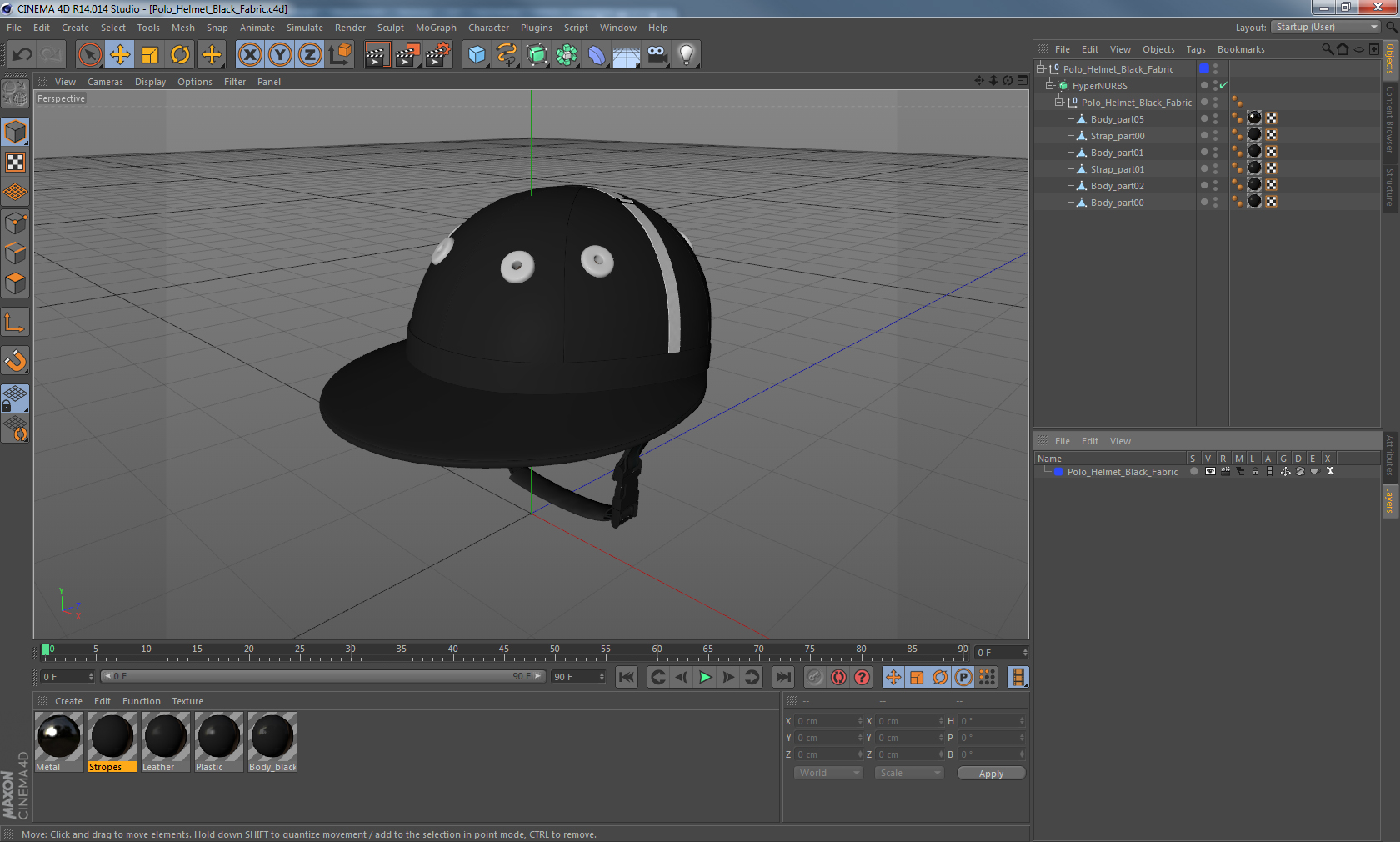Click Body_part02 material tag
Screen dimensions: 1400x842
(x=1254, y=185)
